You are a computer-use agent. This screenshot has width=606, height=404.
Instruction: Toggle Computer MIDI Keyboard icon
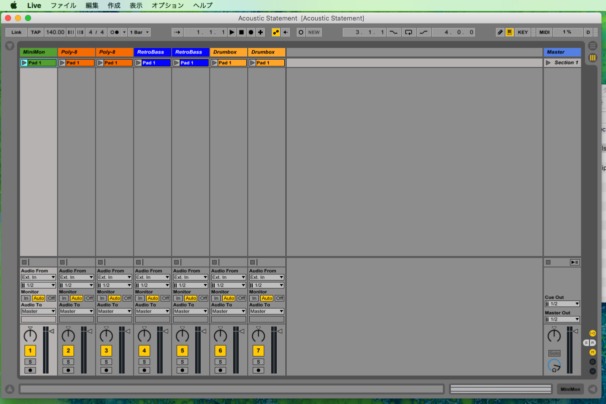(x=509, y=32)
